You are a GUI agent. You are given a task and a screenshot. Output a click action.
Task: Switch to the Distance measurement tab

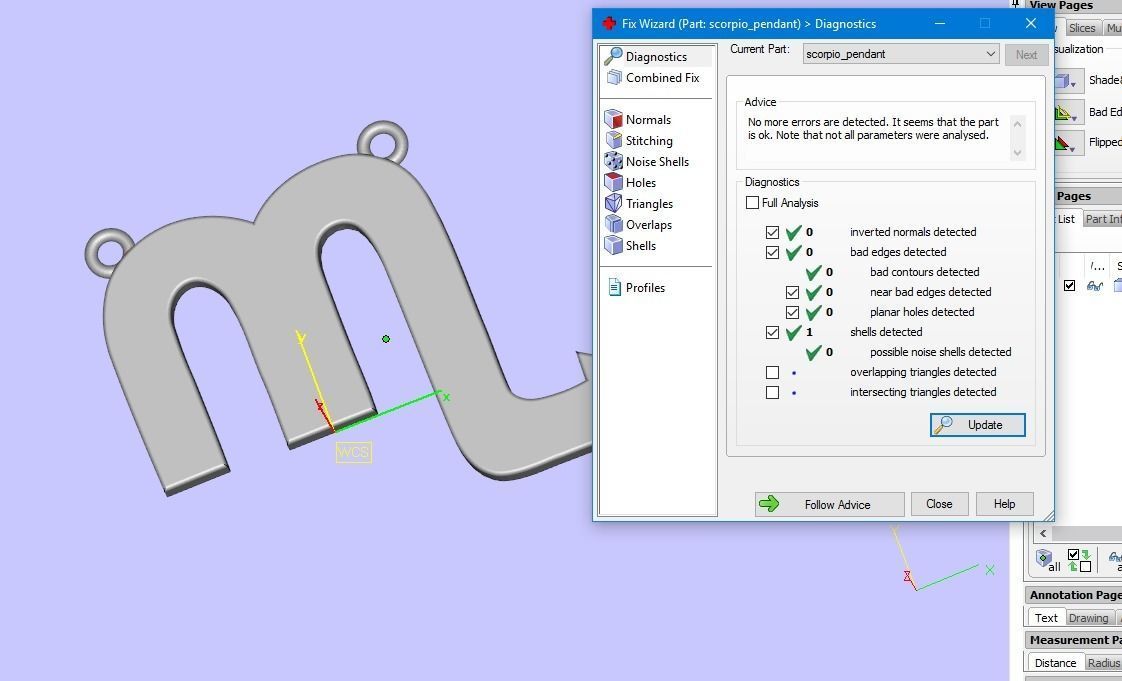point(1055,663)
